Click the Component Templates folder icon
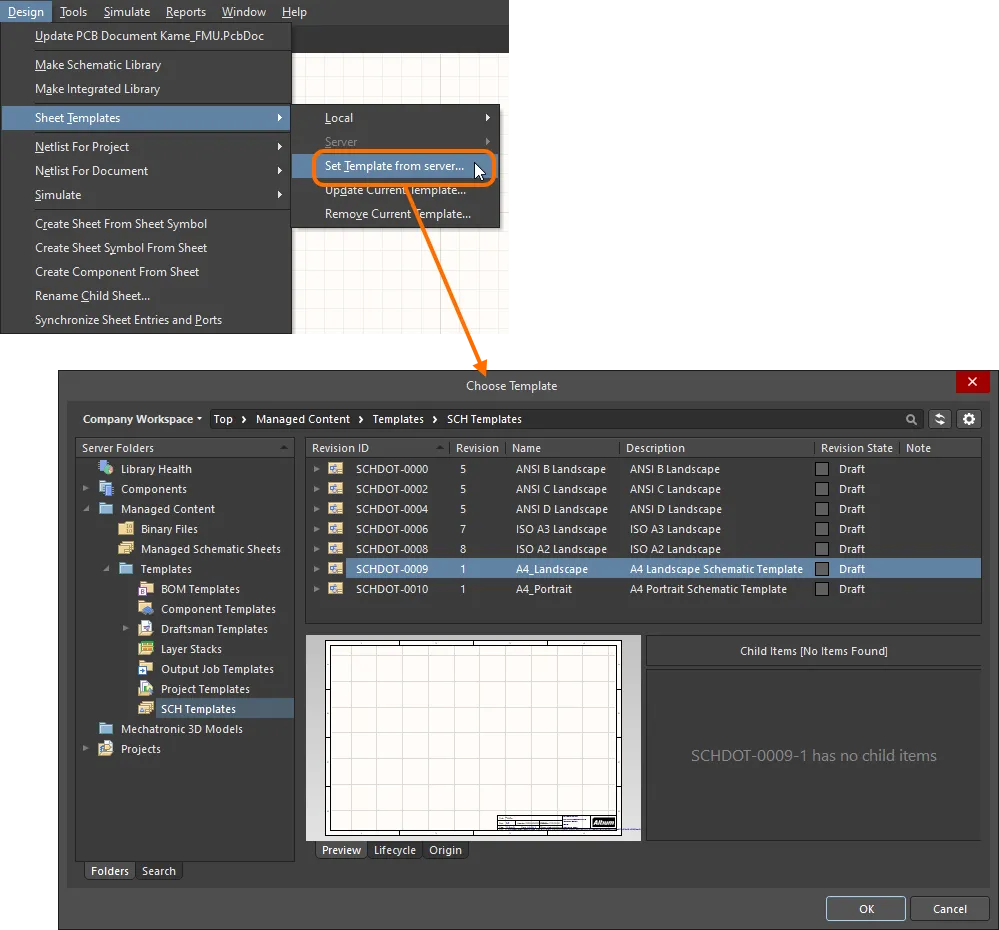The height and width of the screenshot is (930, 999). pyautogui.click(x=146, y=608)
